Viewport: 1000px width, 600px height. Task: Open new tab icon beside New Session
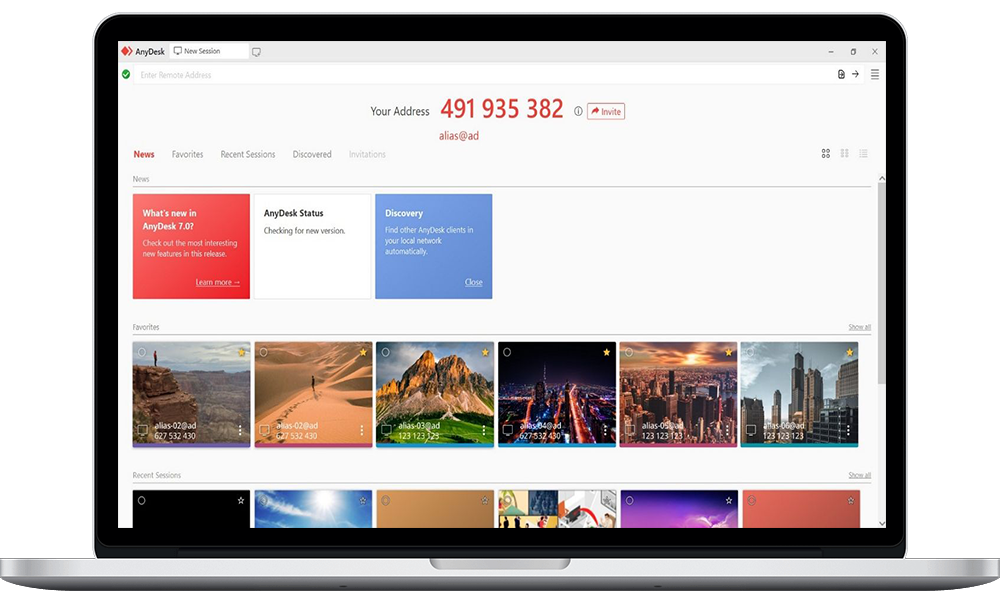[x=256, y=51]
